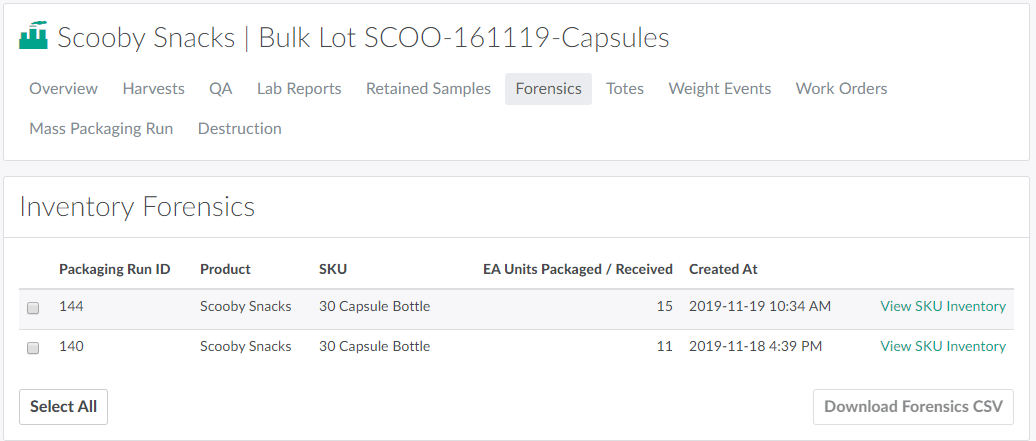Viewport: 1036px width, 441px height.
Task: Click the Created At column header
Action: click(x=723, y=269)
